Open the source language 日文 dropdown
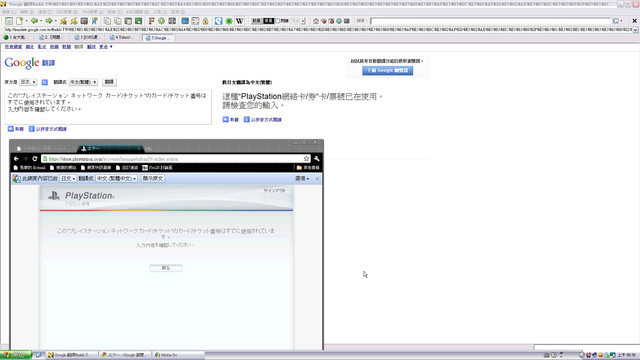Viewport: 640px width, 360px height. pos(28,82)
